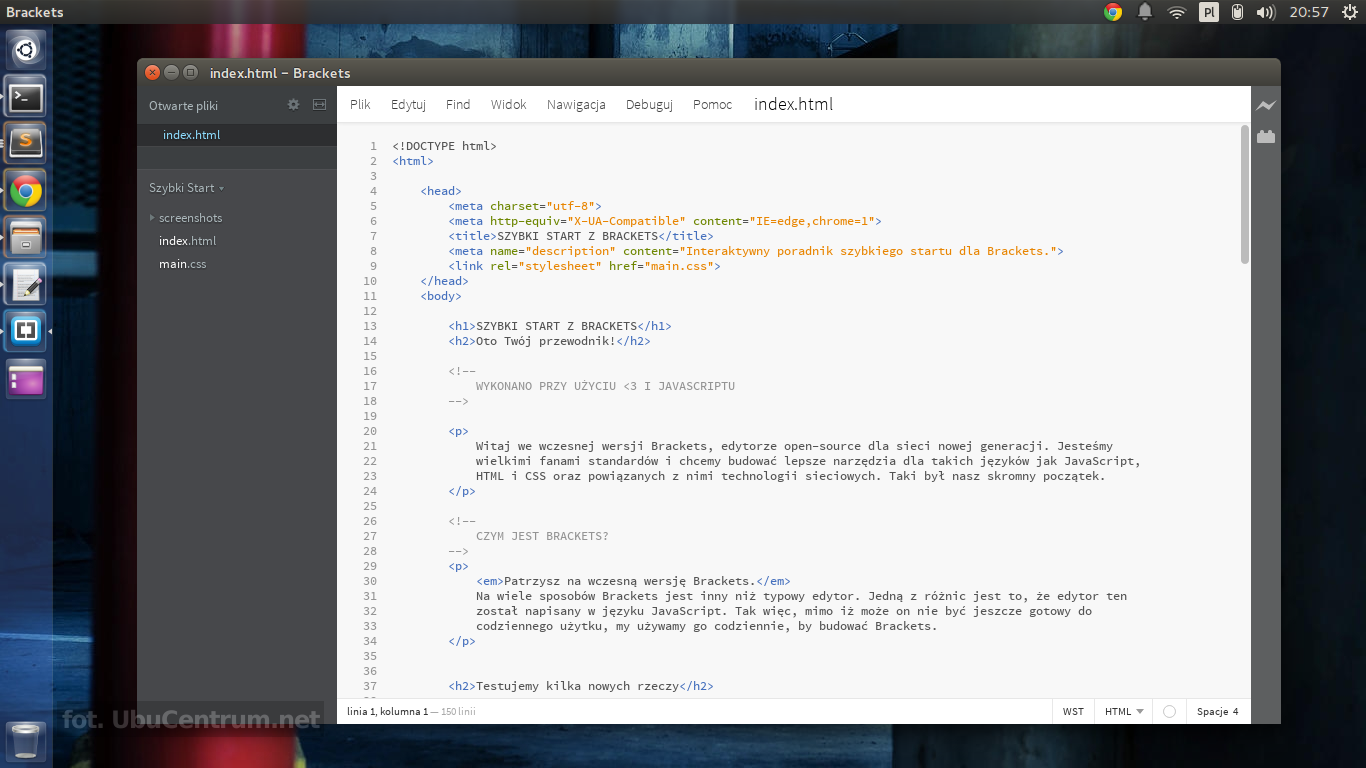Viewport: 1366px width, 768px height.
Task: Open the Szybki Start project switcher
Action: click(x=186, y=187)
